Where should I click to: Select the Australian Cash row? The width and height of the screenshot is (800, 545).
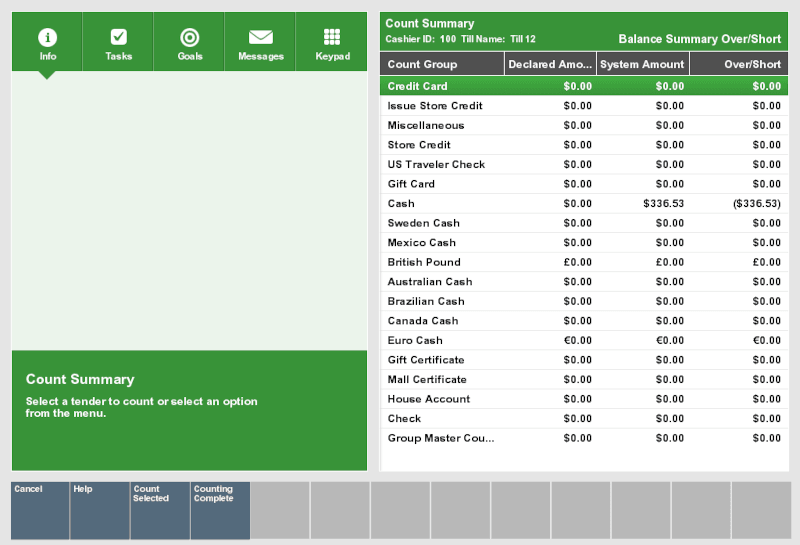(584, 282)
